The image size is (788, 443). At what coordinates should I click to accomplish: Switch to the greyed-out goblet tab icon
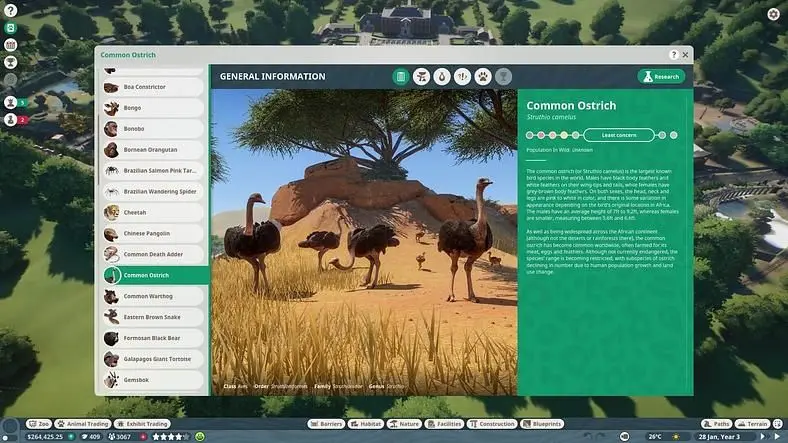[x=504, y=77]
